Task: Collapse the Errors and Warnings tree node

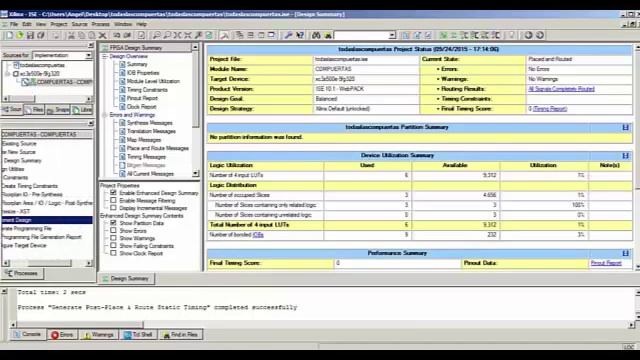Action: 105,115
